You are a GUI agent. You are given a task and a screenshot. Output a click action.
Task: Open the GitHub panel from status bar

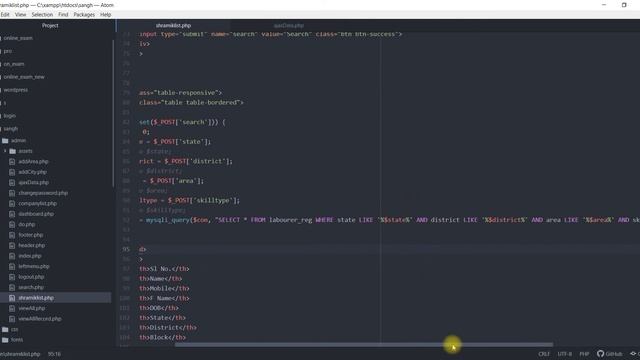610,354
